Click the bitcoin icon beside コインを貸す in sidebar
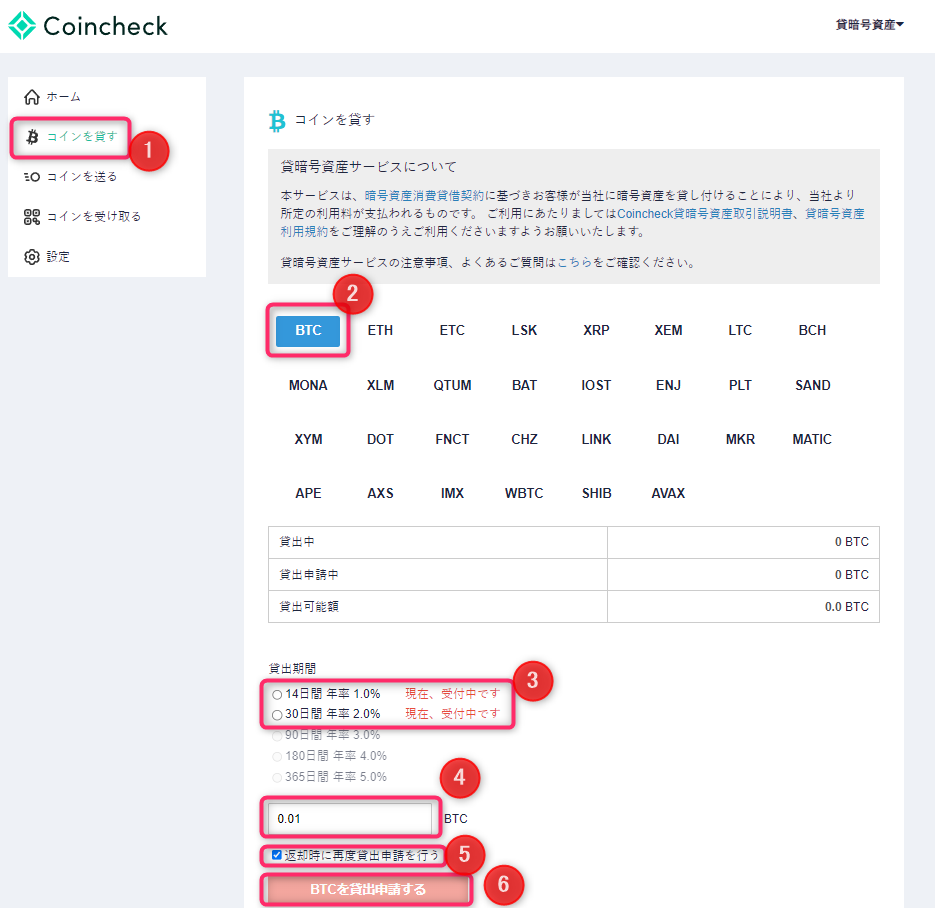This screenshot has width=935, height=908. pos(32,137)
